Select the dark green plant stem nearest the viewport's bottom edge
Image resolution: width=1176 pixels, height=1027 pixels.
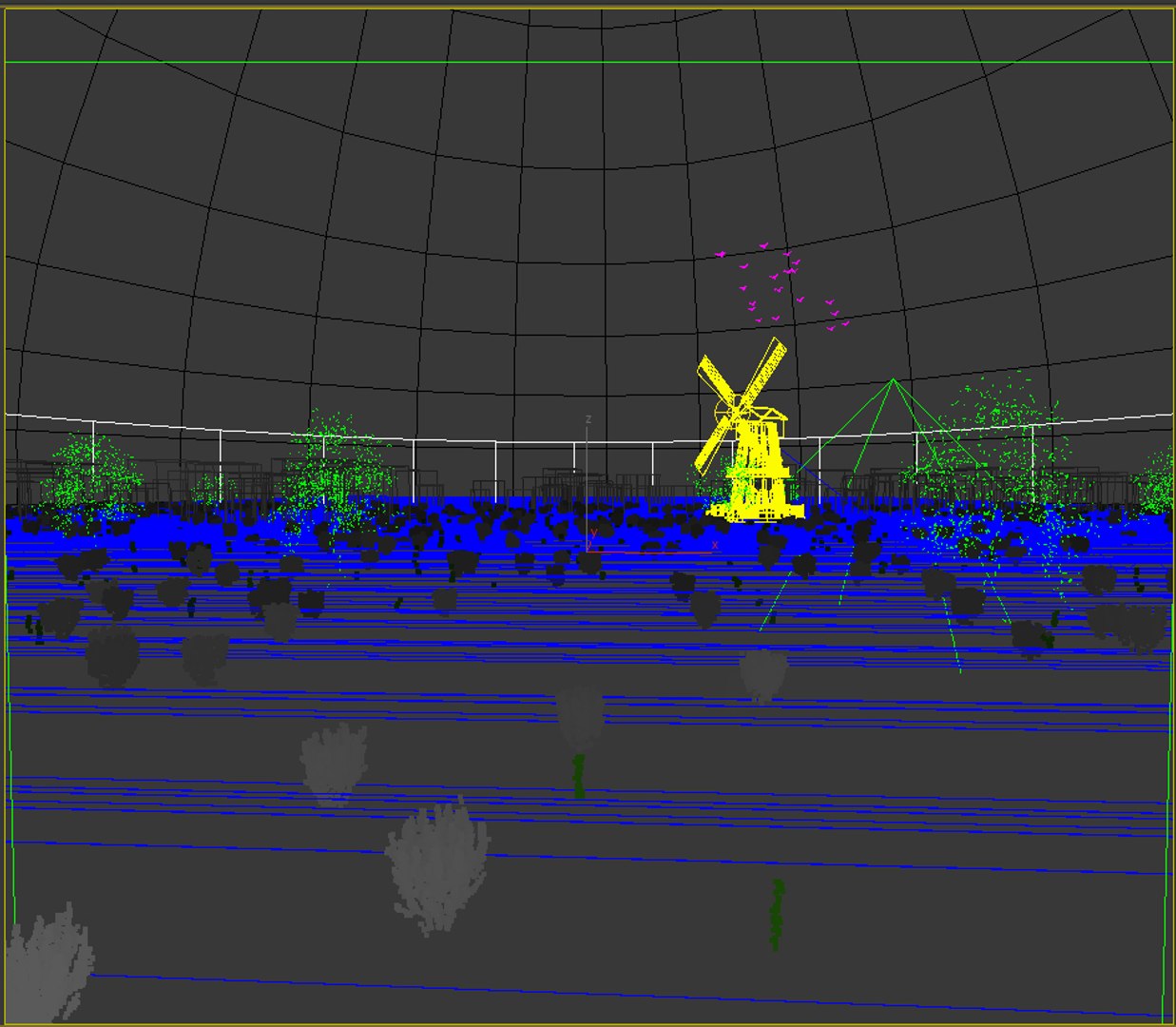(777, 915)
